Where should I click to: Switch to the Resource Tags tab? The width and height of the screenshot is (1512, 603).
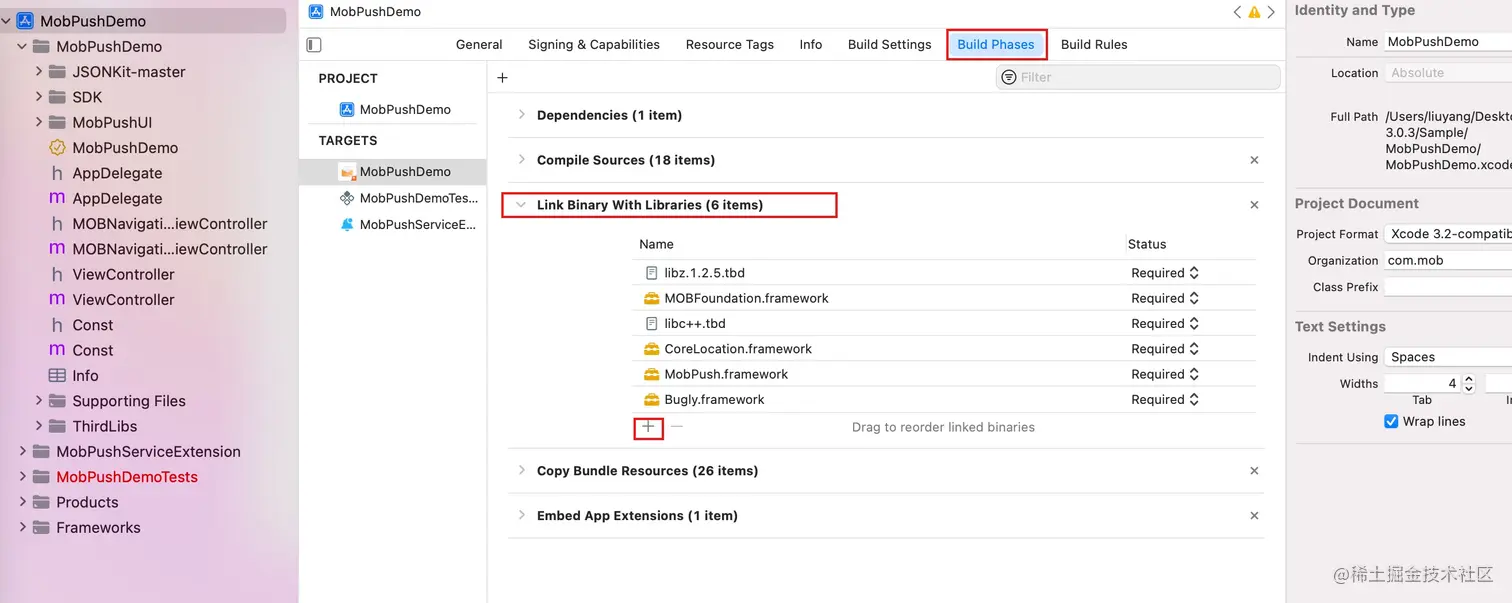tap(730, 45)
